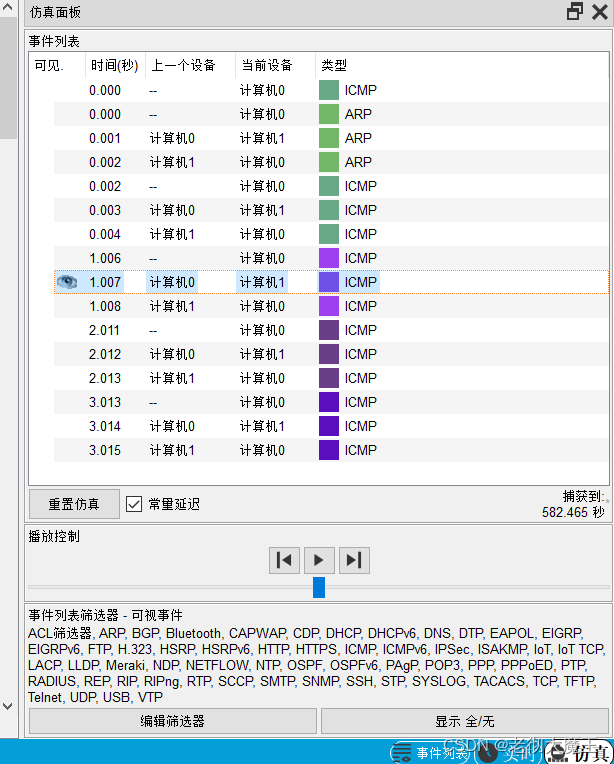
Task: Click the left vertical scrollbar thumb
Action: [x=8, y=78]
